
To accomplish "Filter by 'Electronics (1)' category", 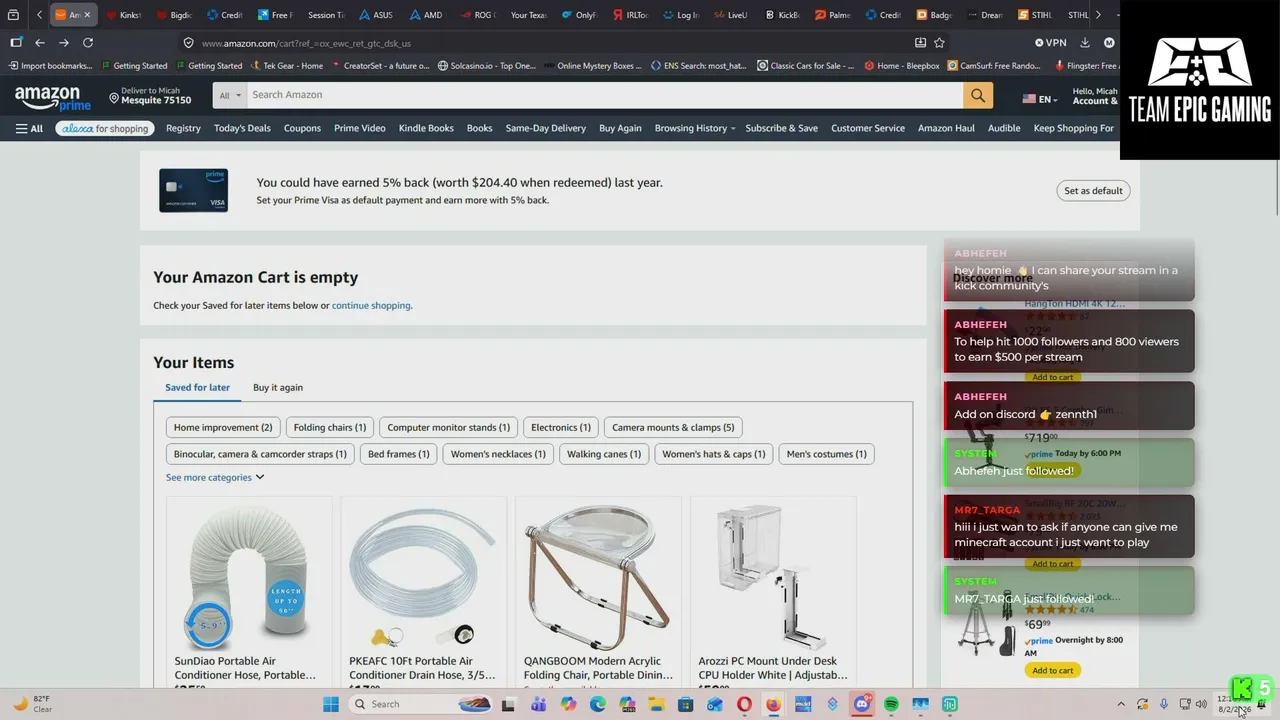I will (x=561, y=427).
